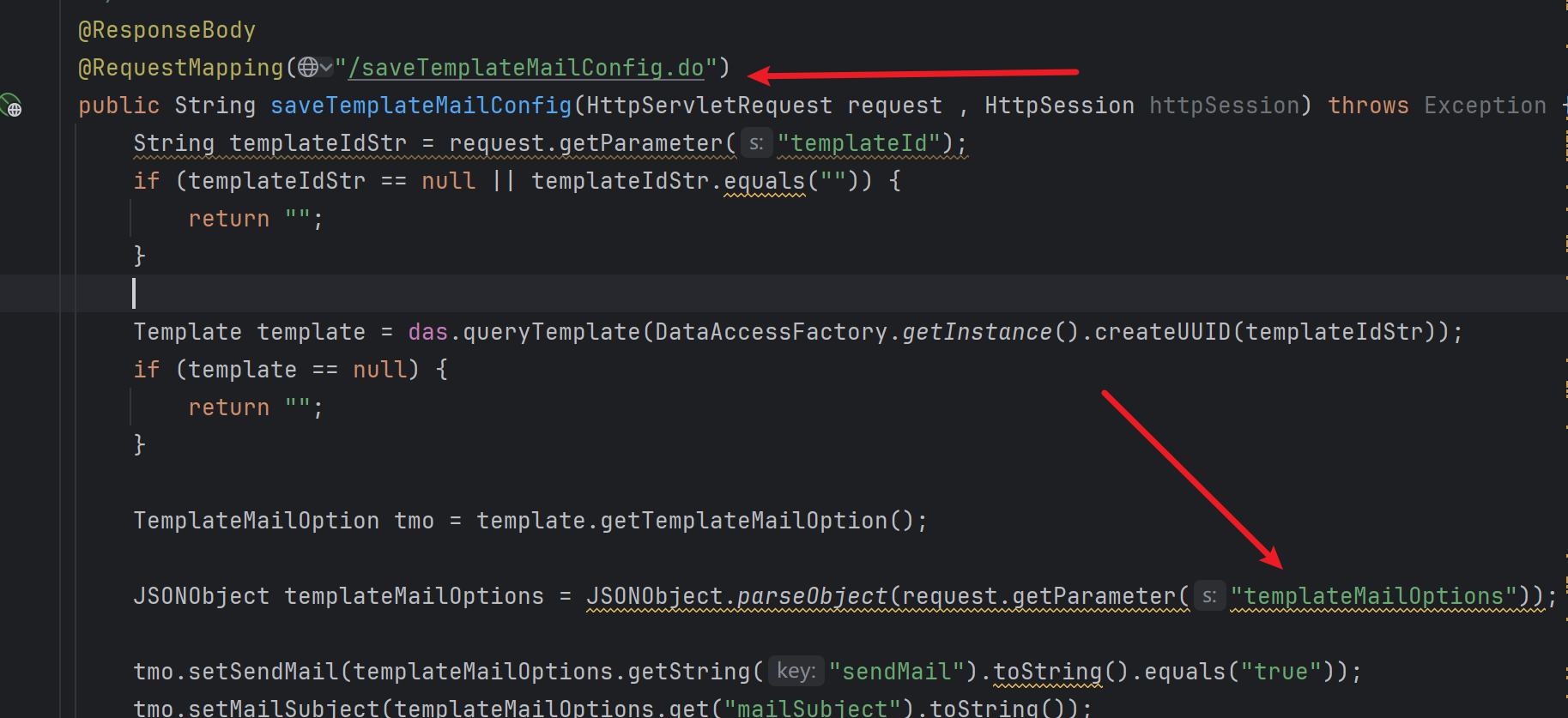Image resolution: width=1568 pixels, height=718 pixels.
Task: Click the "sendMail" string literal
Action: tap(898, 672)
